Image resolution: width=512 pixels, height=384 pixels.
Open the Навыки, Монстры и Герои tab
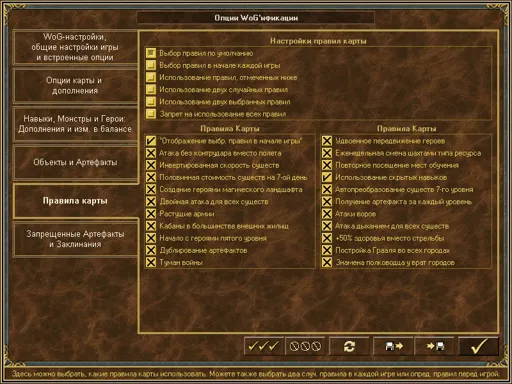pyautogui.click(x=75, y=124)
